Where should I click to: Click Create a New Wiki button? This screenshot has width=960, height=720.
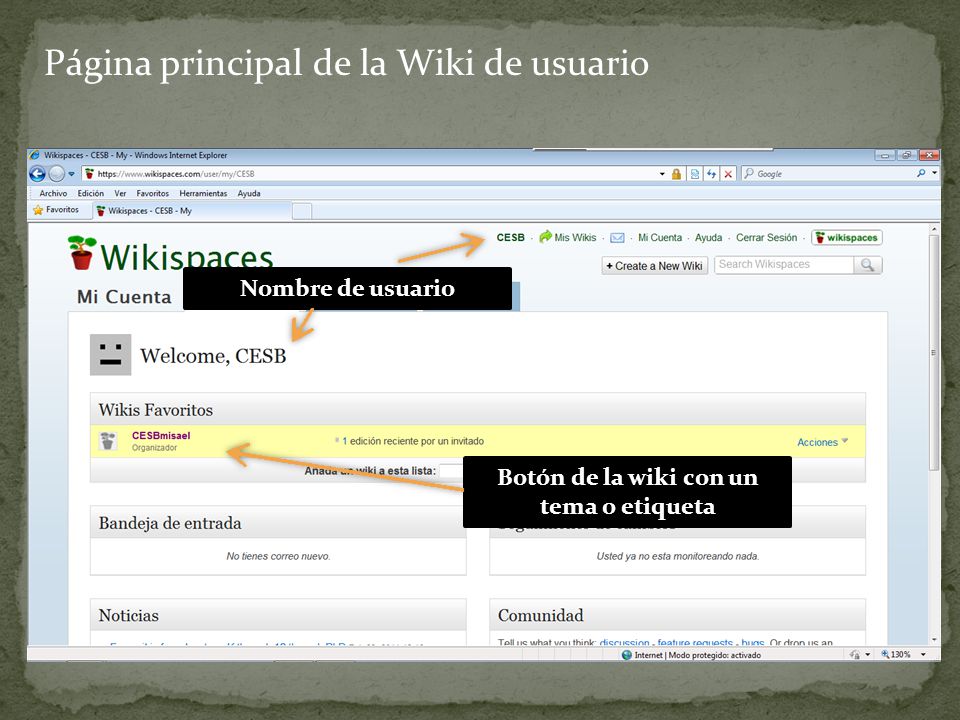point(654,266)
